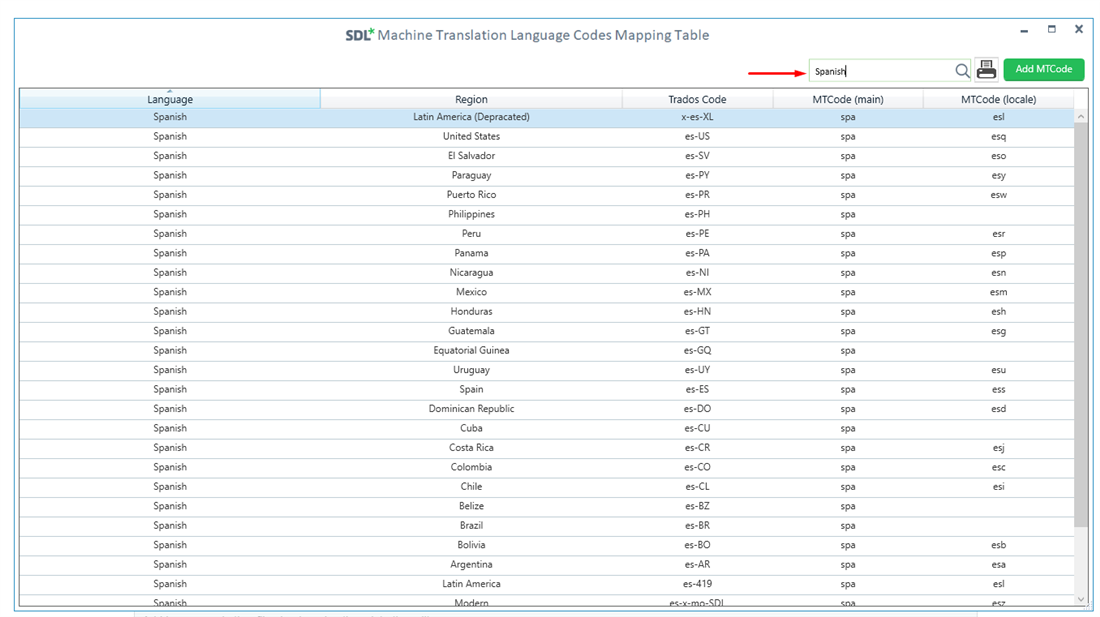Screen dimensions: 1100x617
Task: Select the Chile region cell
Action: (x=471, y=487)
